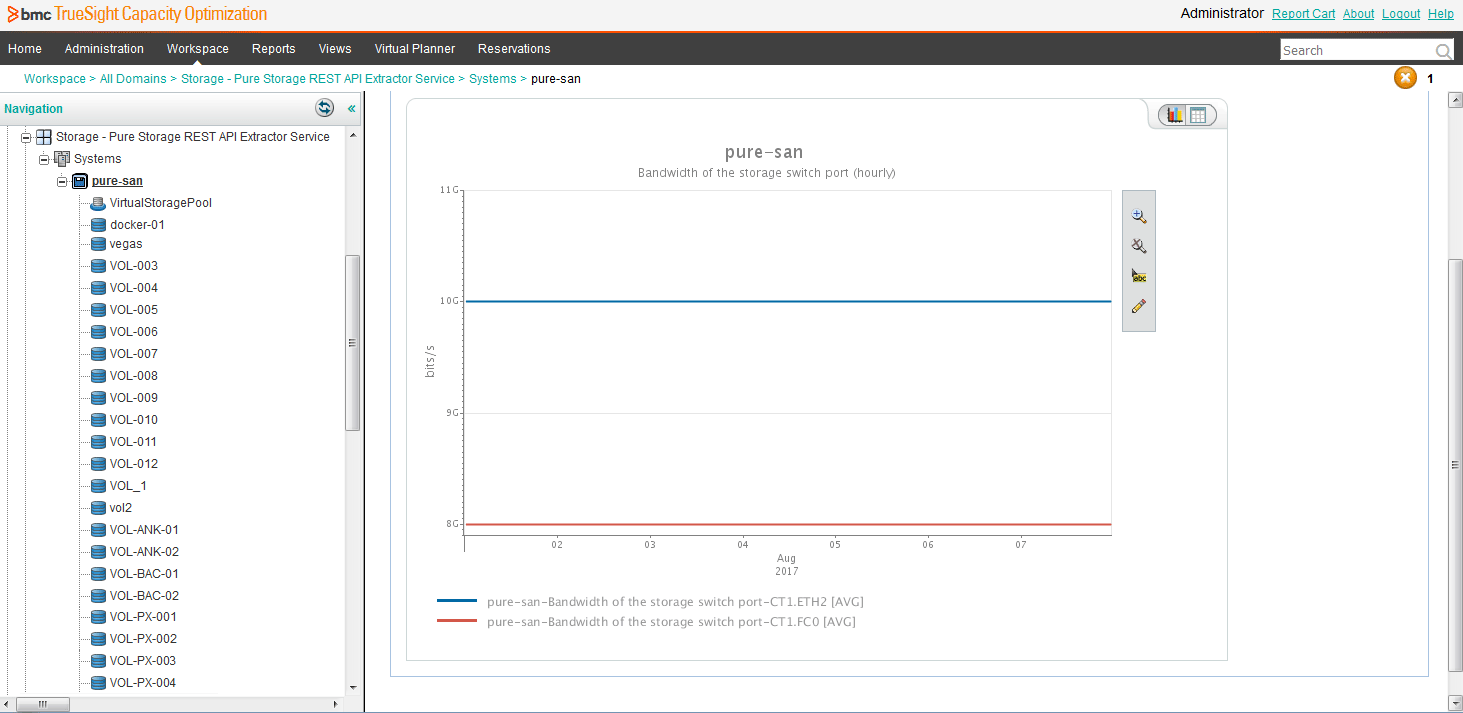The image size is (1463, 713).
Task: Select VOL-PX-001 in the tree
Action: (x=143, y=617)
